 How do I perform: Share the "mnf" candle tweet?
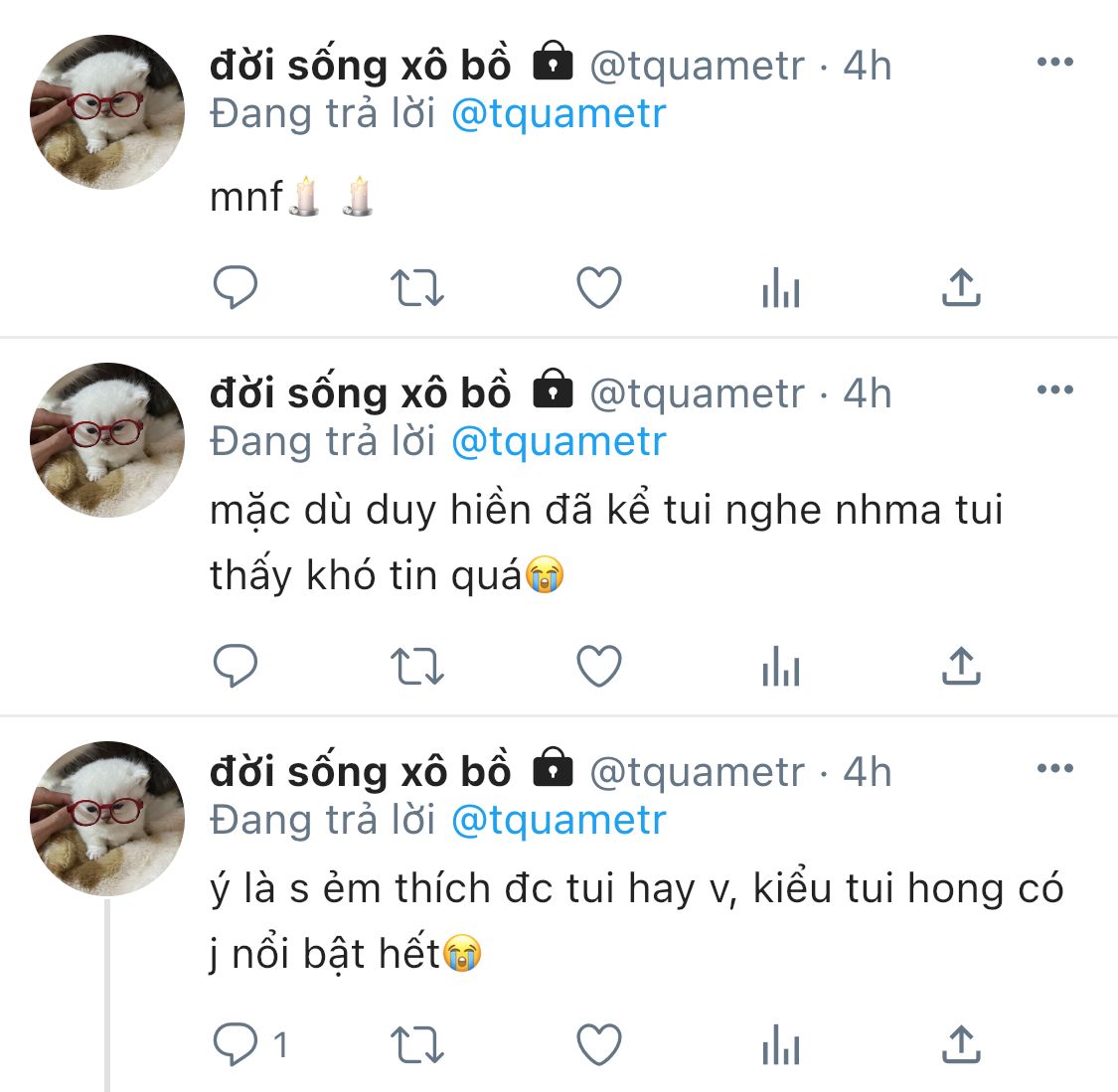point(961,288)
